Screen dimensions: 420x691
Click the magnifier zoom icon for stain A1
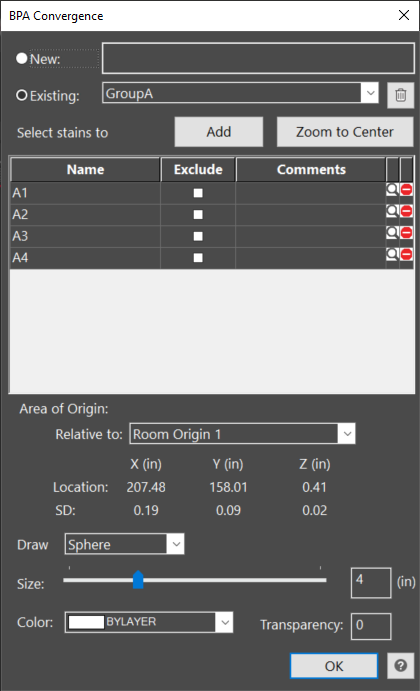392,190
